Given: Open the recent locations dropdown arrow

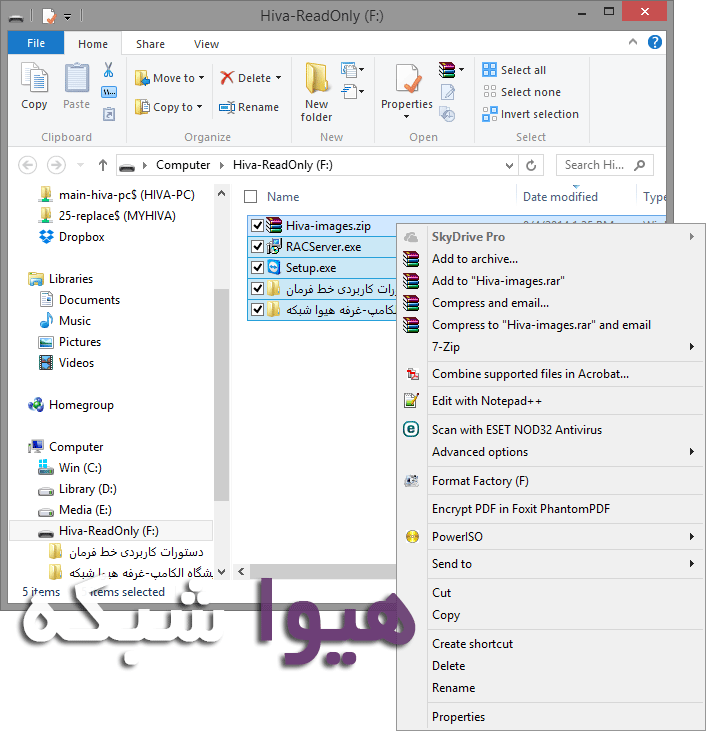Looking at the screenshot, I should (80, 165).
